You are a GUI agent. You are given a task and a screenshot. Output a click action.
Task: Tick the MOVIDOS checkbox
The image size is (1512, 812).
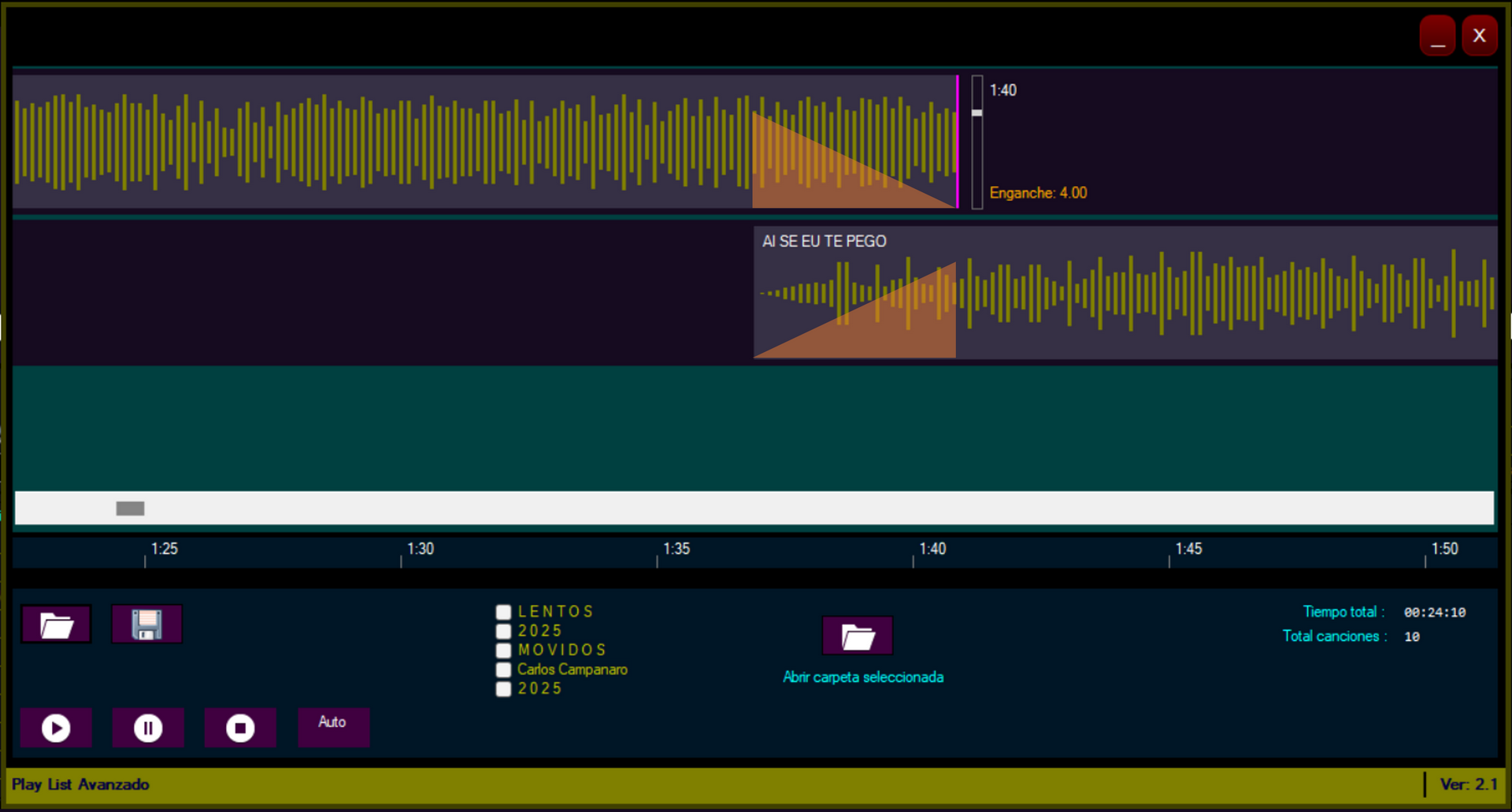[x=504, y=651]
